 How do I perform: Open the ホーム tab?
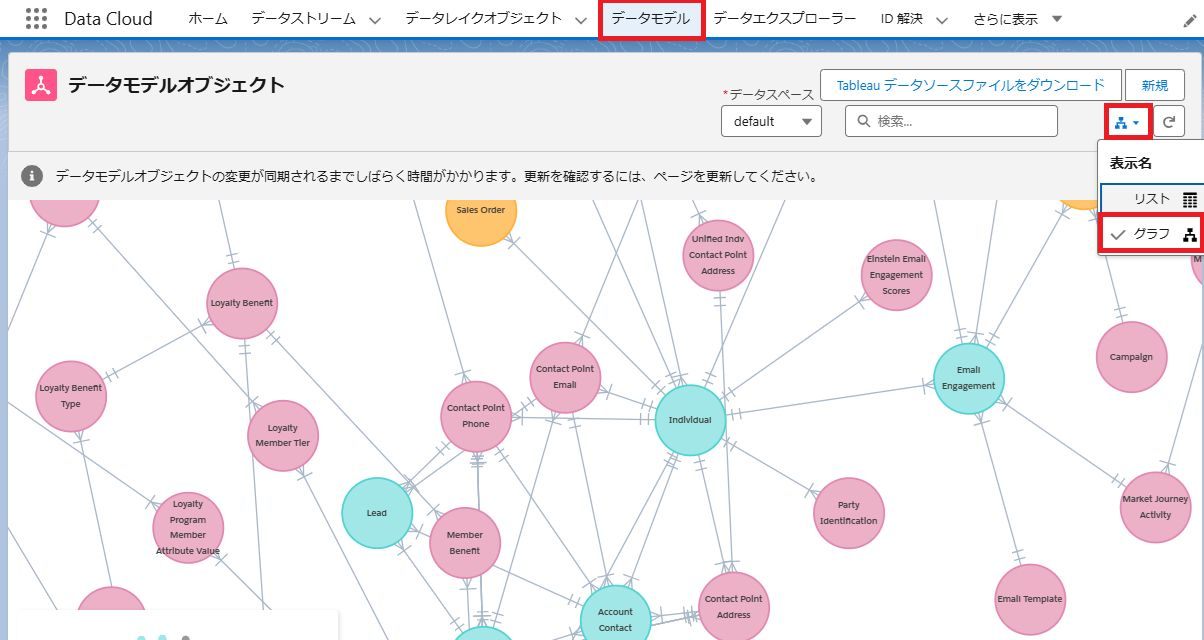coord(208,19)
